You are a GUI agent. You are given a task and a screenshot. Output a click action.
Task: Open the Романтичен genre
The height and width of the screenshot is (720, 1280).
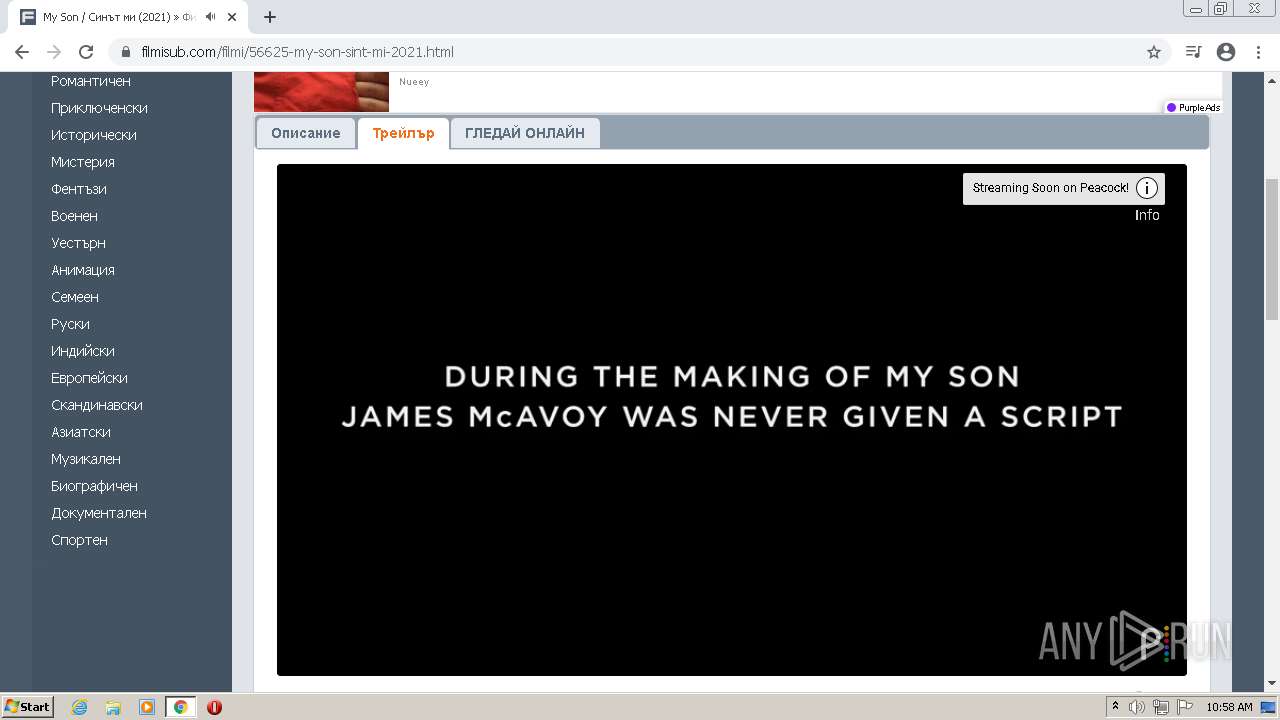tap(91, 81)
